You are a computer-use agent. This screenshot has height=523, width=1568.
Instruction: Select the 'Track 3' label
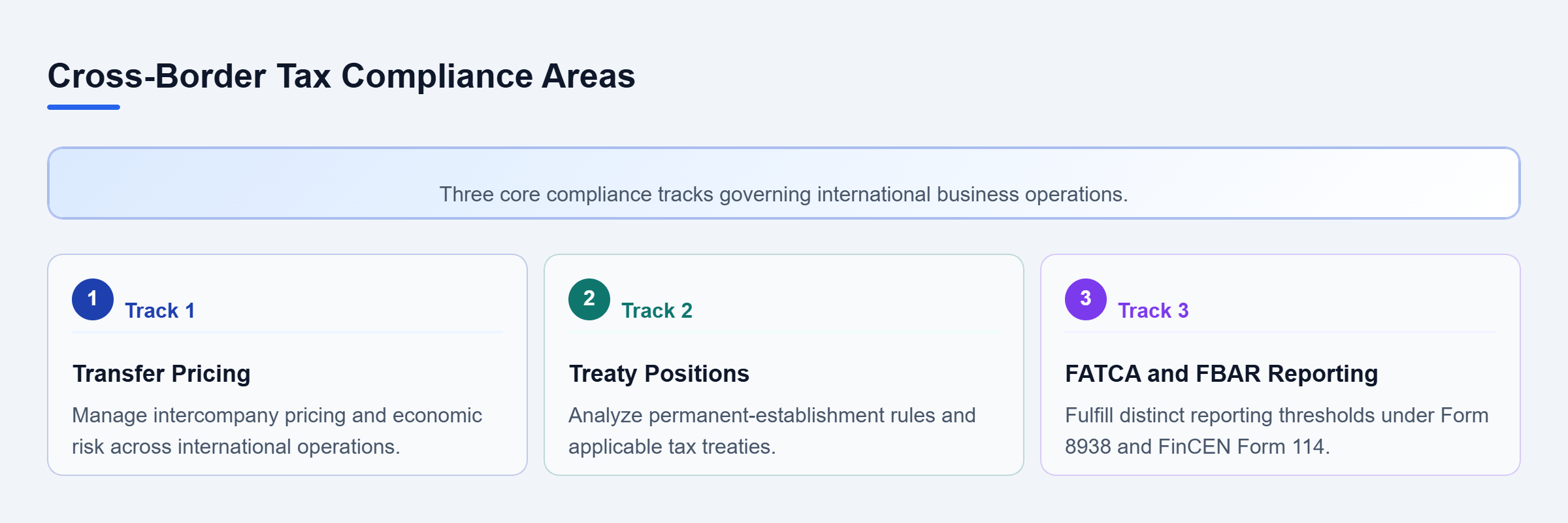[1153, 311]
